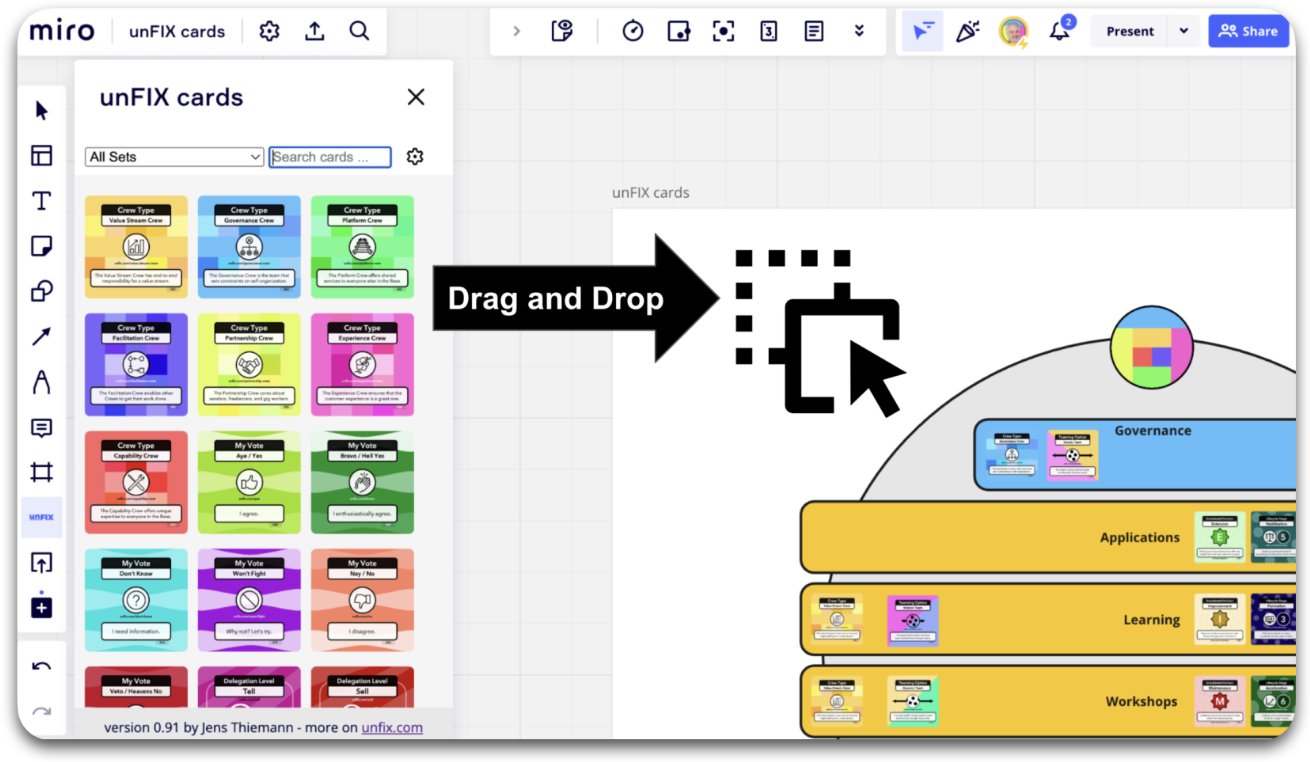Screen dimensions: 1310x762
Task: Expand the collapsed toolbar chevron
Action: (516, 31)
